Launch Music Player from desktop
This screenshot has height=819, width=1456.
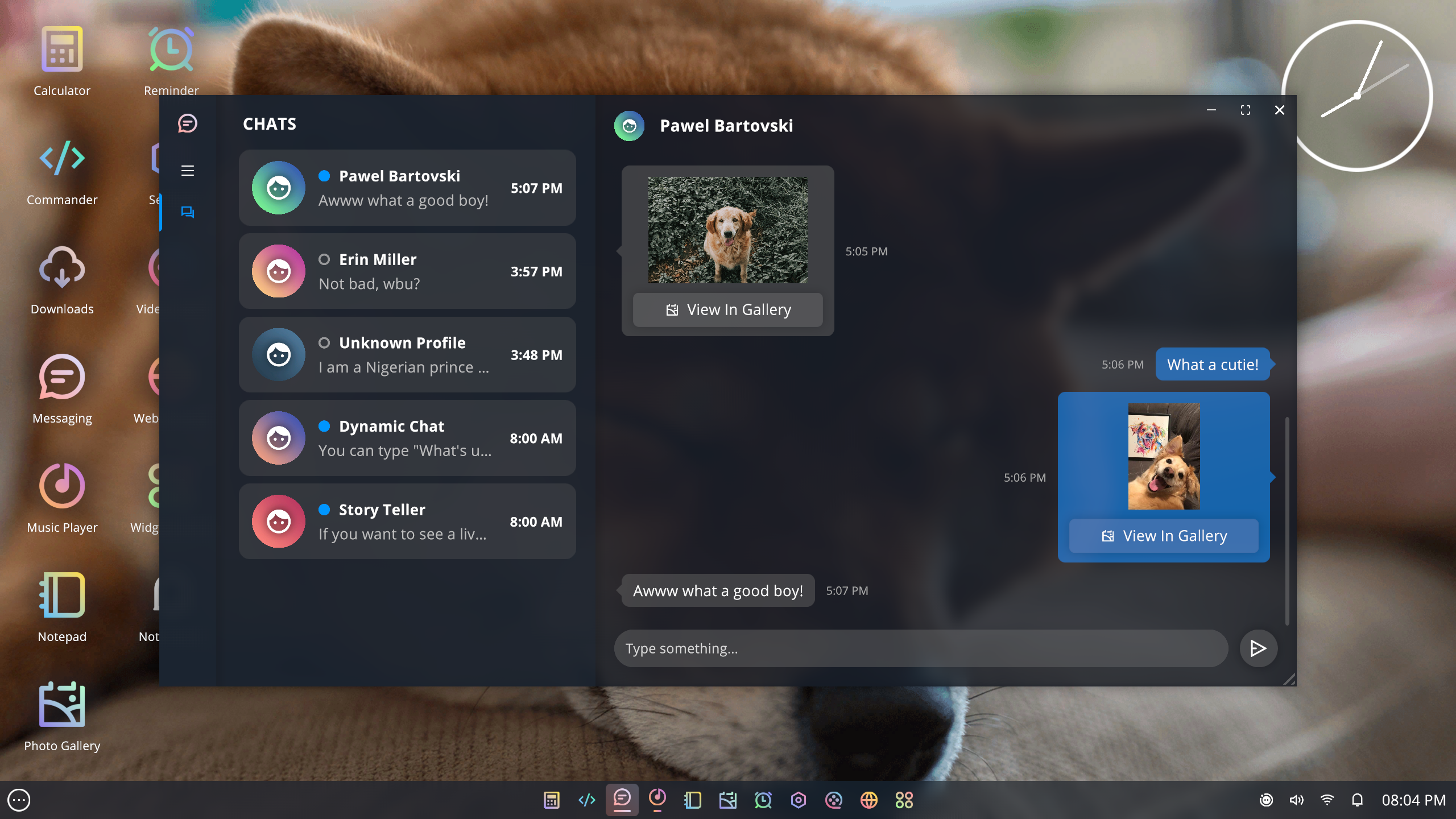(62, 487)
